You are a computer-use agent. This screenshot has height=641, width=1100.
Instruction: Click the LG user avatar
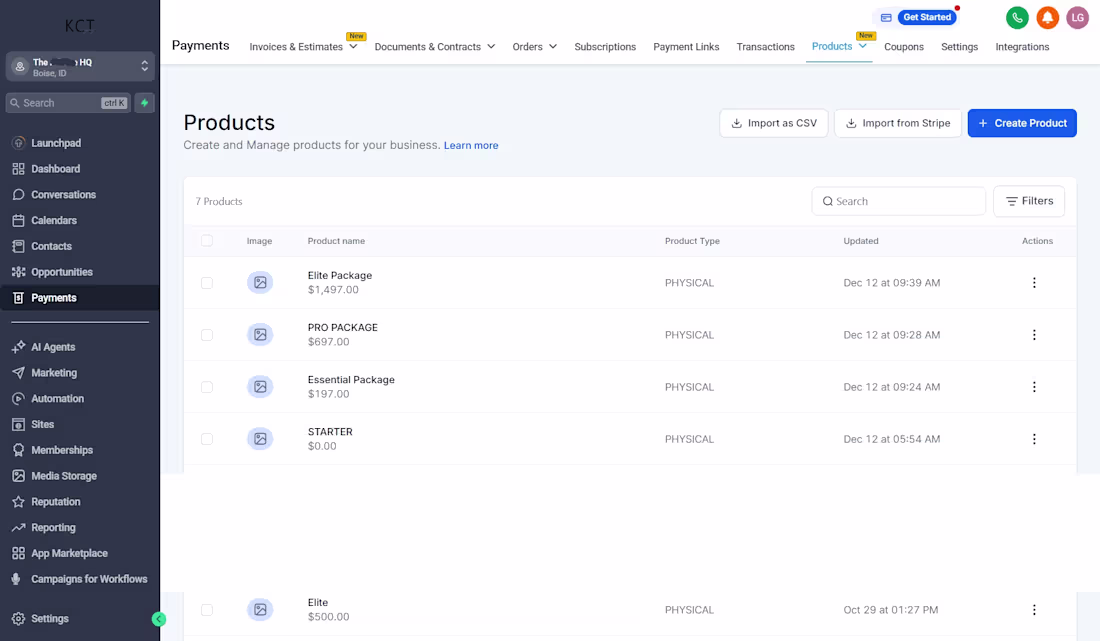click(x=1078, y=18)
